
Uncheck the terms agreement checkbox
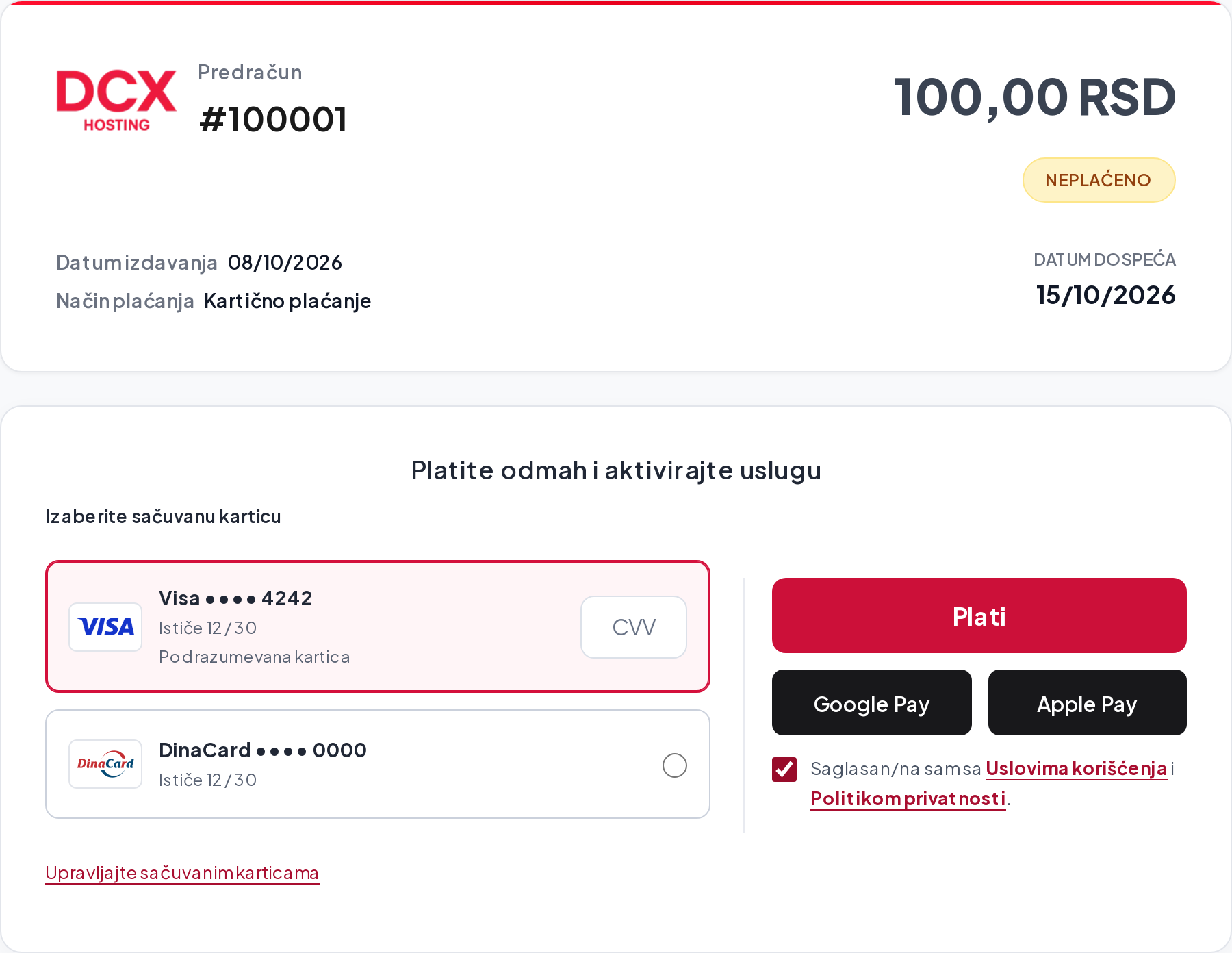coord(784,769)
